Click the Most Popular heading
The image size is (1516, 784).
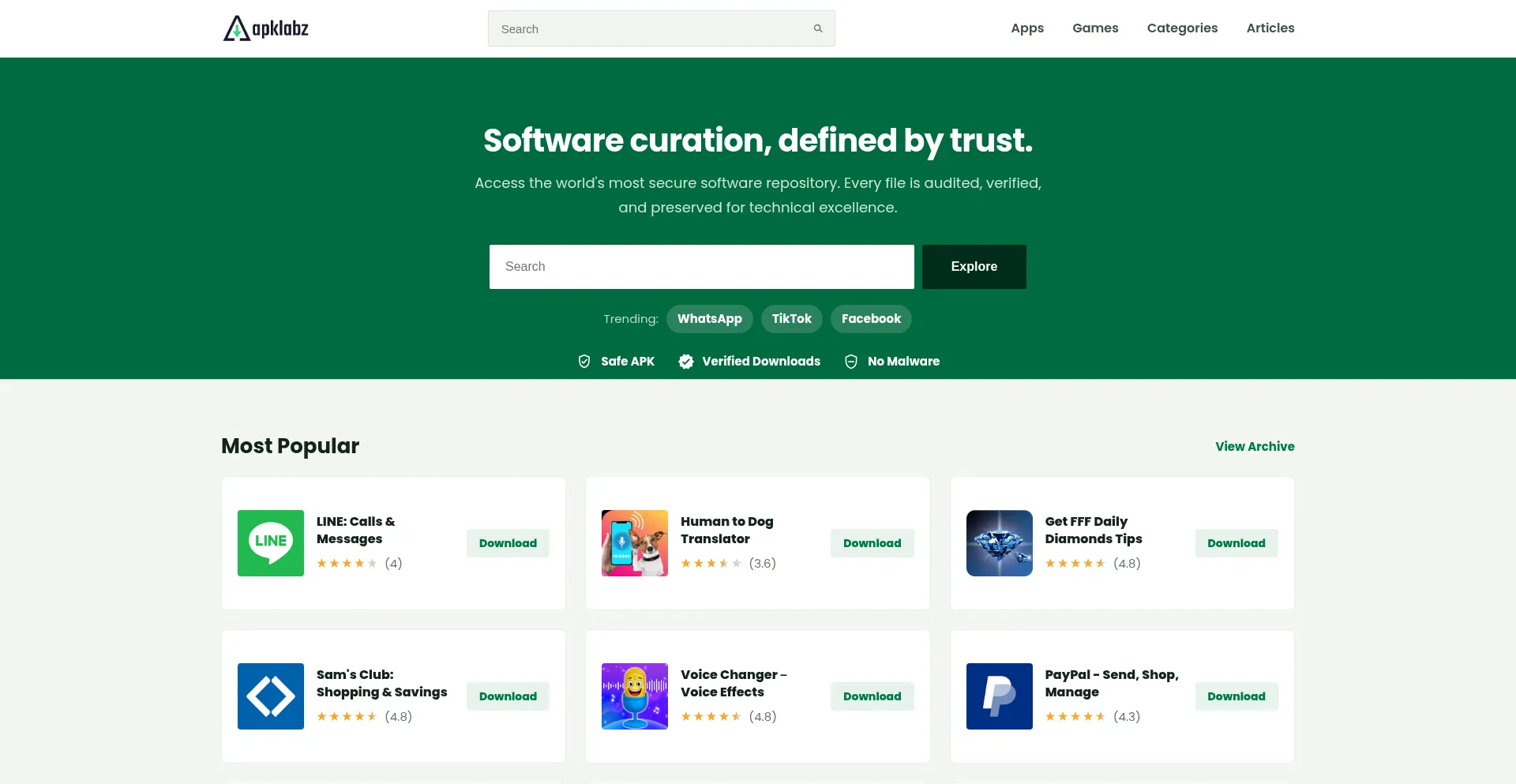pos(291,446)
